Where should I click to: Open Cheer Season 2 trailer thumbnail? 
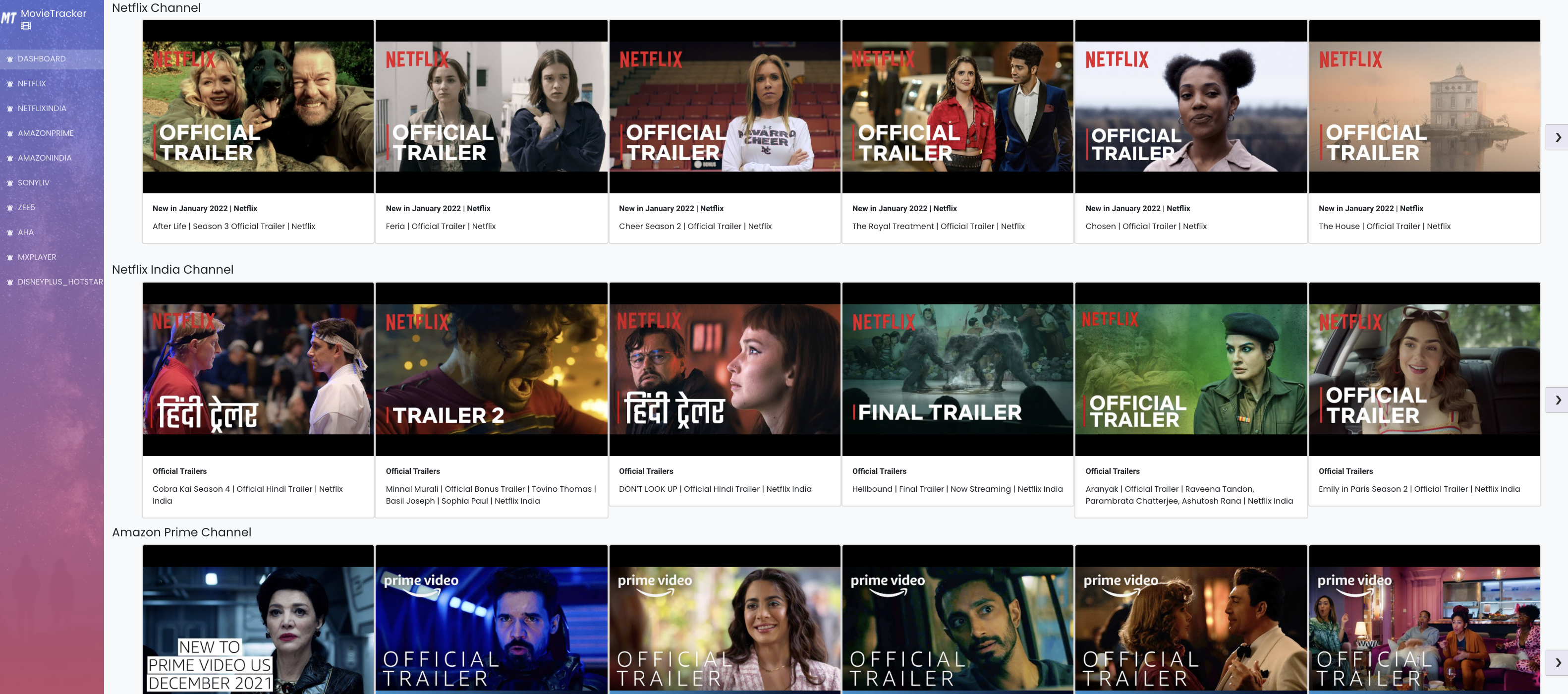coord(725,107)
